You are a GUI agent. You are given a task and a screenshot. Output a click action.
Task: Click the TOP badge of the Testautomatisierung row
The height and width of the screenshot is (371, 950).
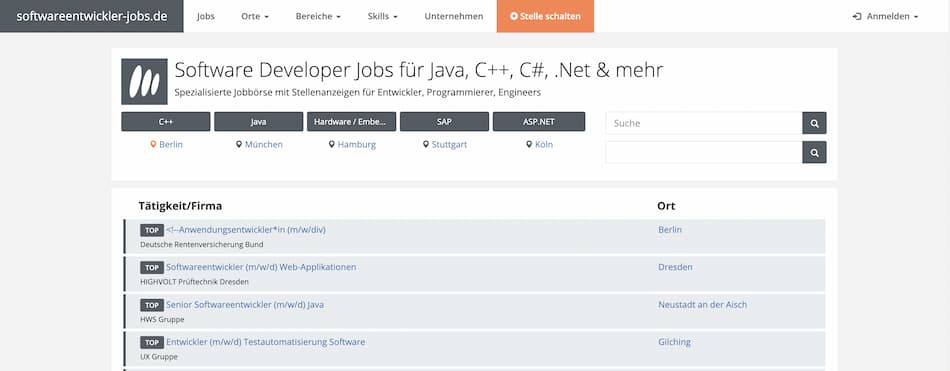tap(152, 343)
